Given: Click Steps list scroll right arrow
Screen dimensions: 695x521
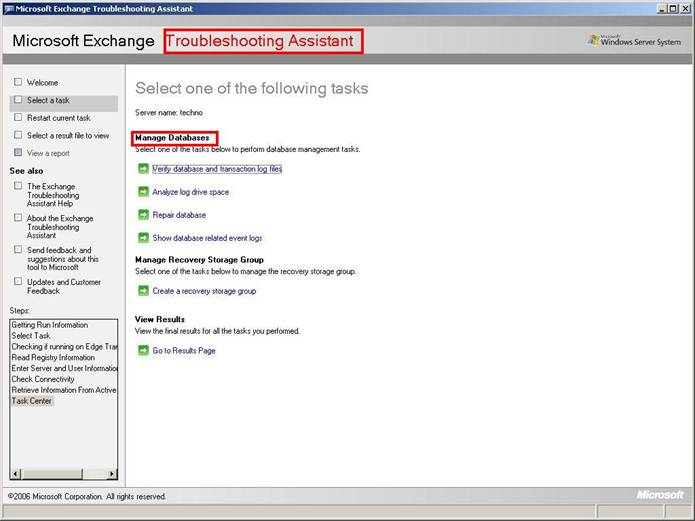Looking at the screenshot, I should point(112,474).
